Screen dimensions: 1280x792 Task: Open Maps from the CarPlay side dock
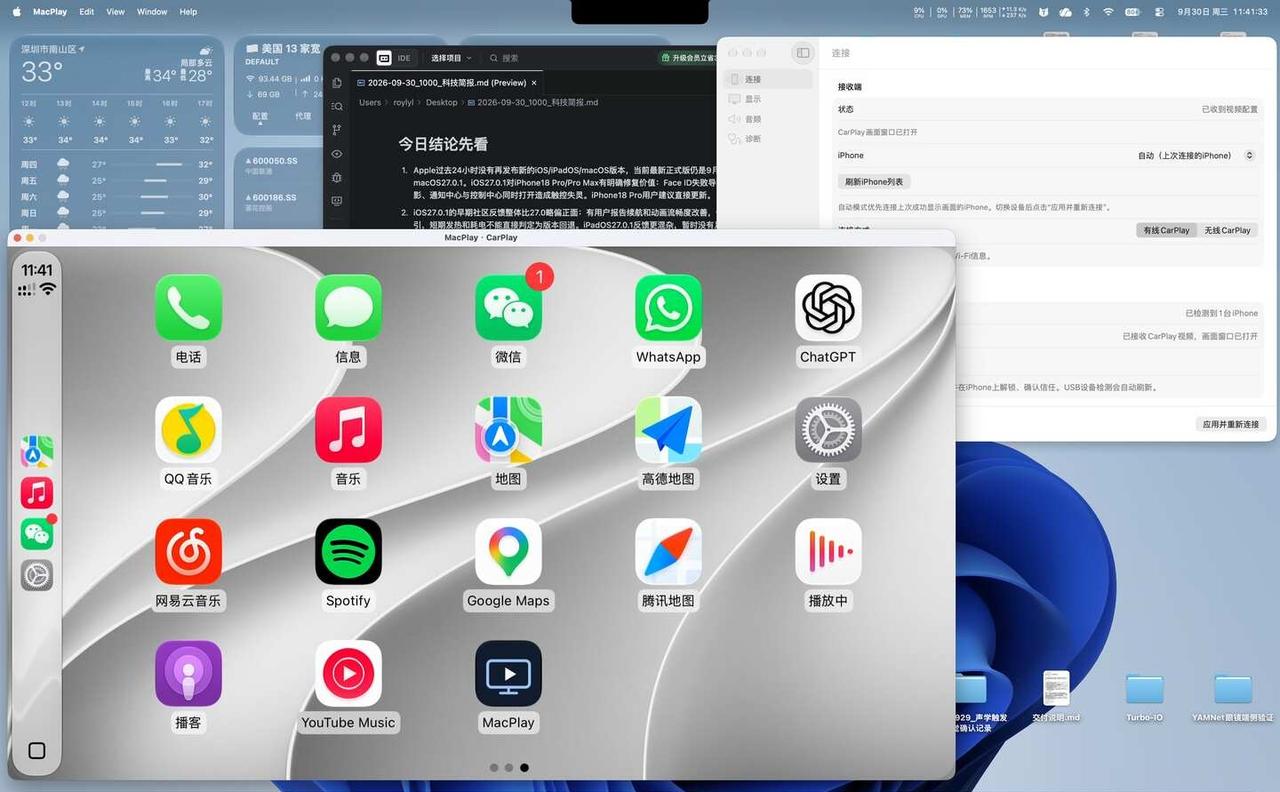click(37, 452)
